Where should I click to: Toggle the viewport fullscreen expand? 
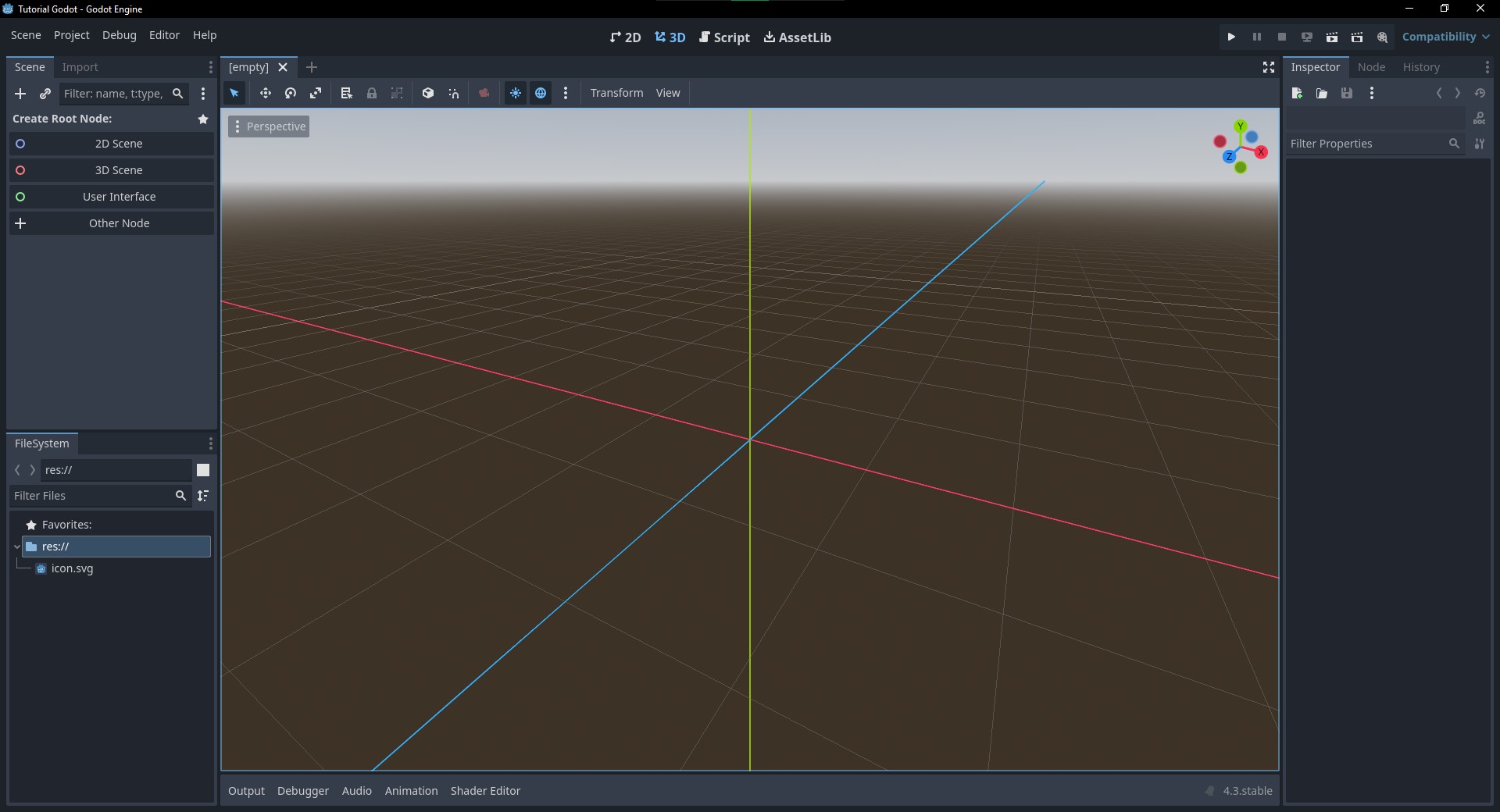[x=1268, y=67]
